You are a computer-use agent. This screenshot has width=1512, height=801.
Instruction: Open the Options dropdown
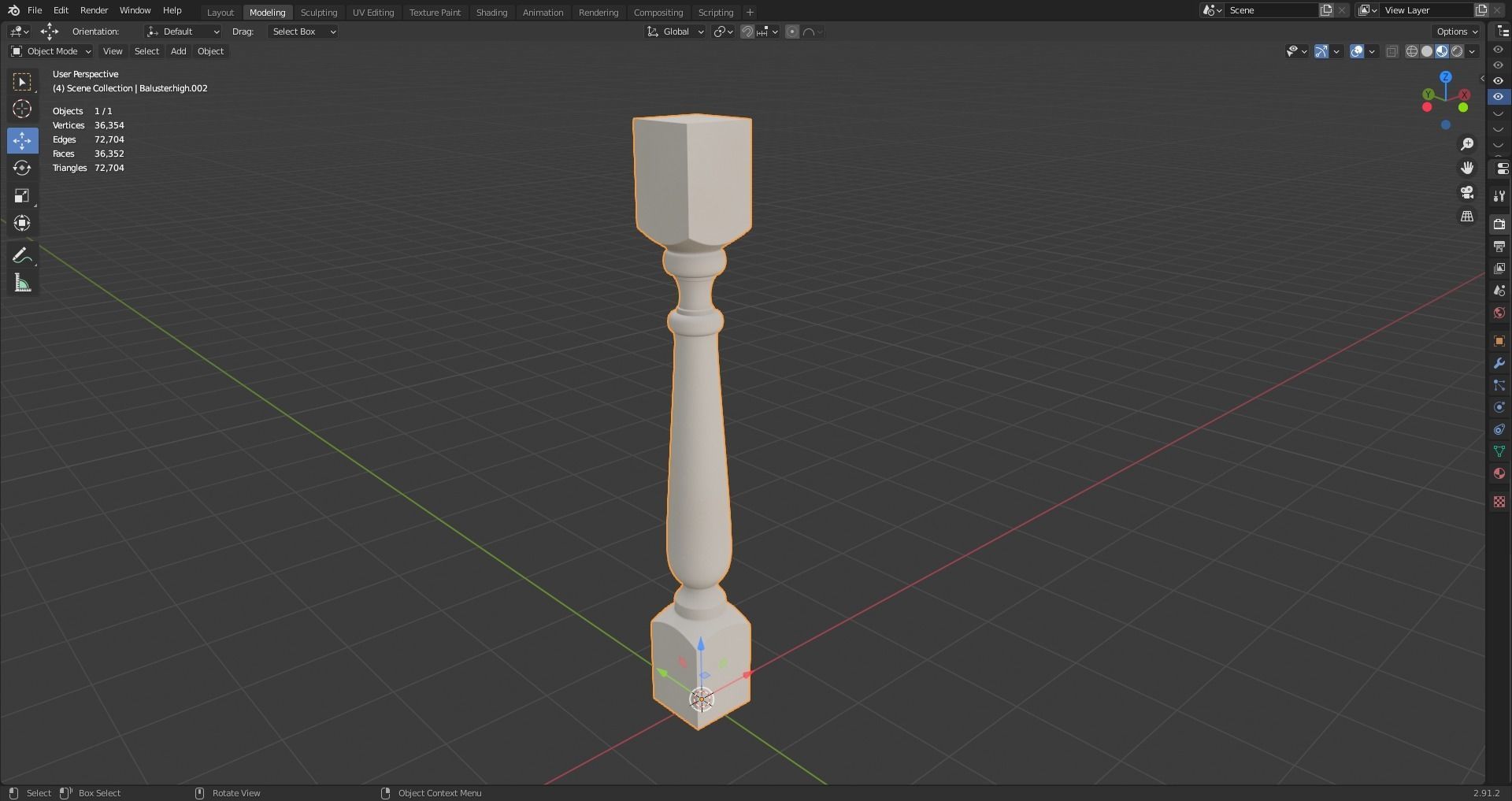(x=1456, y=32)
